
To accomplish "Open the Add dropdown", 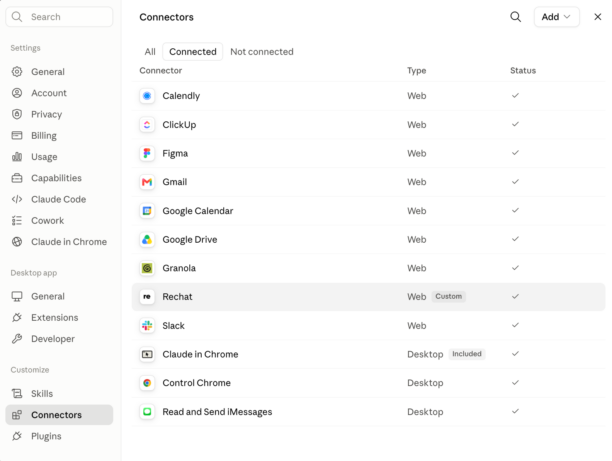I will point(557,17).
